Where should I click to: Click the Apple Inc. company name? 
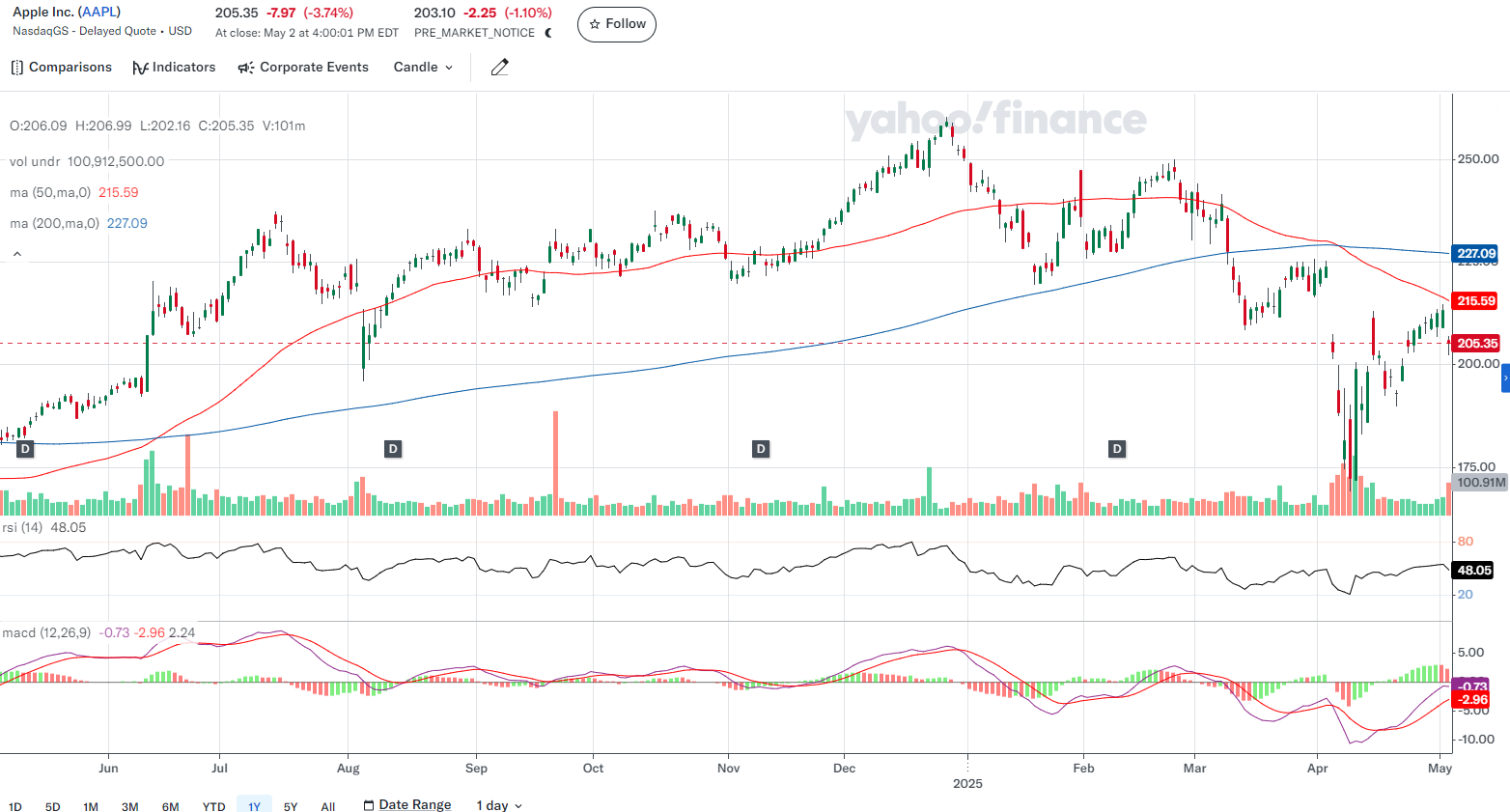pyautogui.click(x=43, y=13)
